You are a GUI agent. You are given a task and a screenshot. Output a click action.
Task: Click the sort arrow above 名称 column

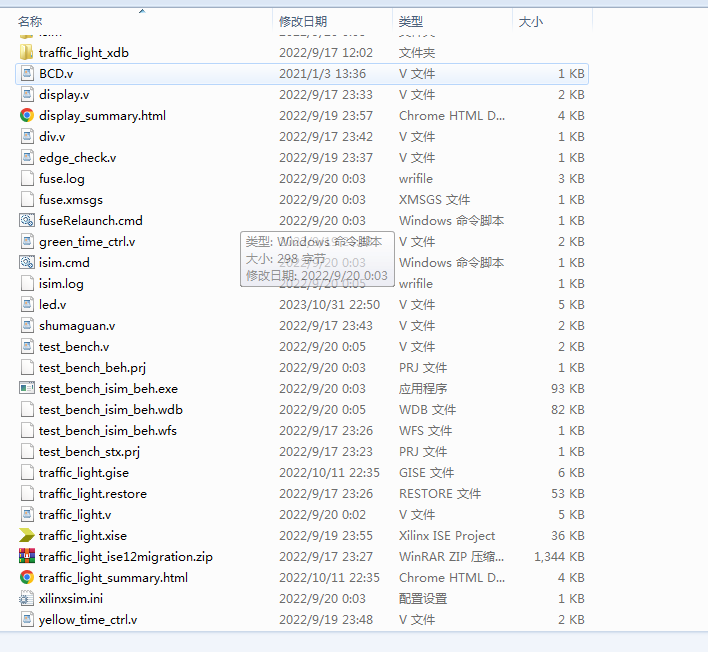tap(142, 11)
